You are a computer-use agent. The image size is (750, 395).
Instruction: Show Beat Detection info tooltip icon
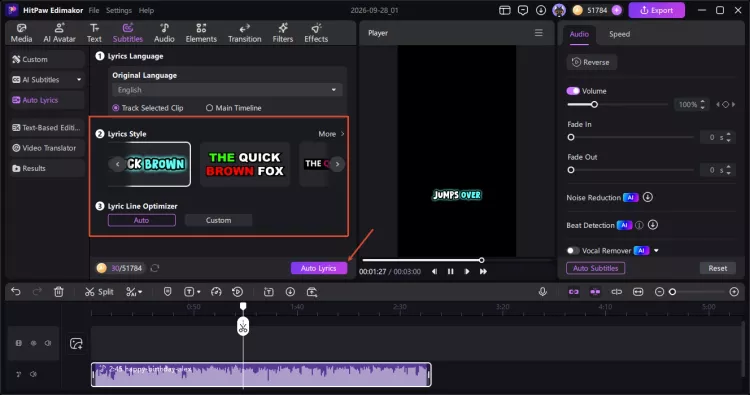pos(639,225)
